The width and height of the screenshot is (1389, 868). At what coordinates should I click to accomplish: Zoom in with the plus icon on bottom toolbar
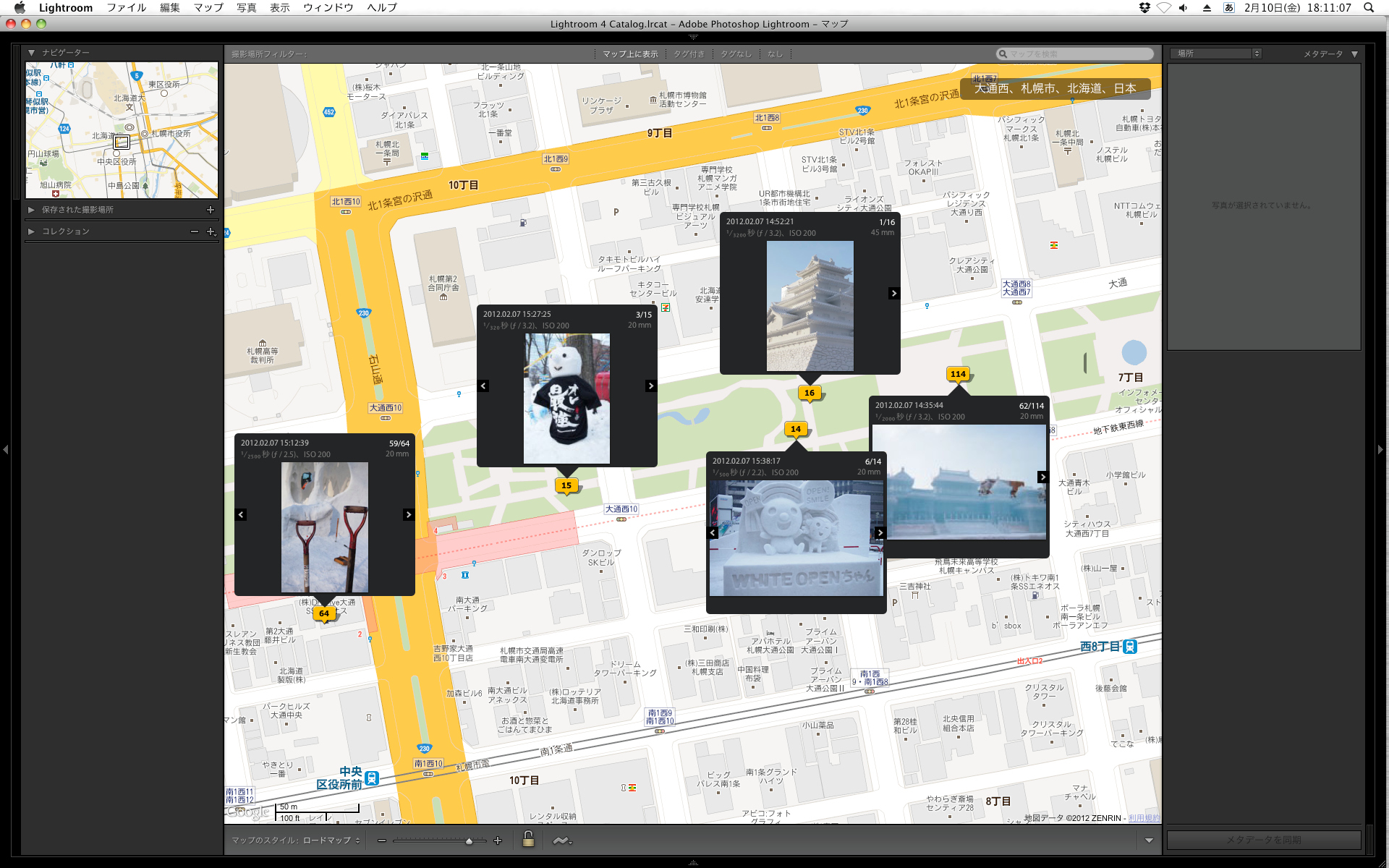498,840
